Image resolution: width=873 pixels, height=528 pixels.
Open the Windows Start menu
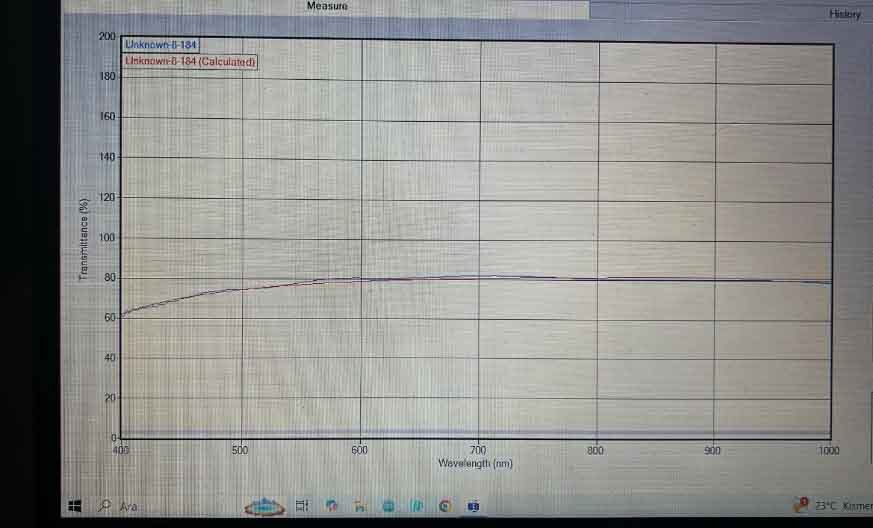(x=74, y=507)
